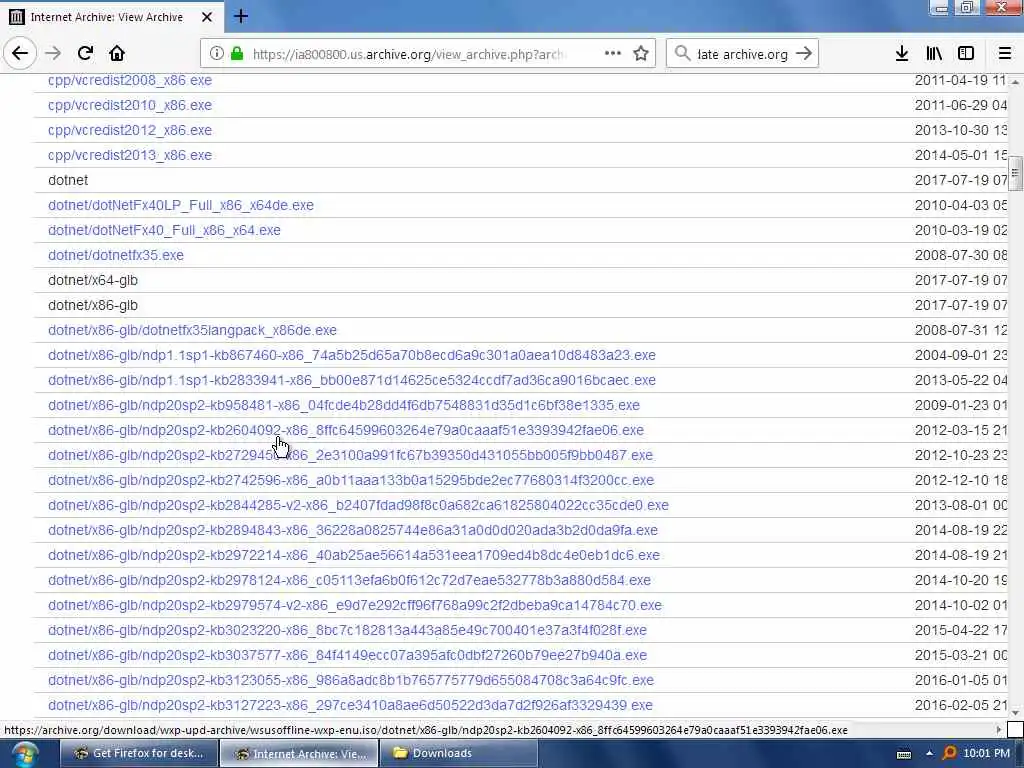Open the ndp1.1sp1-kb2833941 file link

tap(352, 380)
